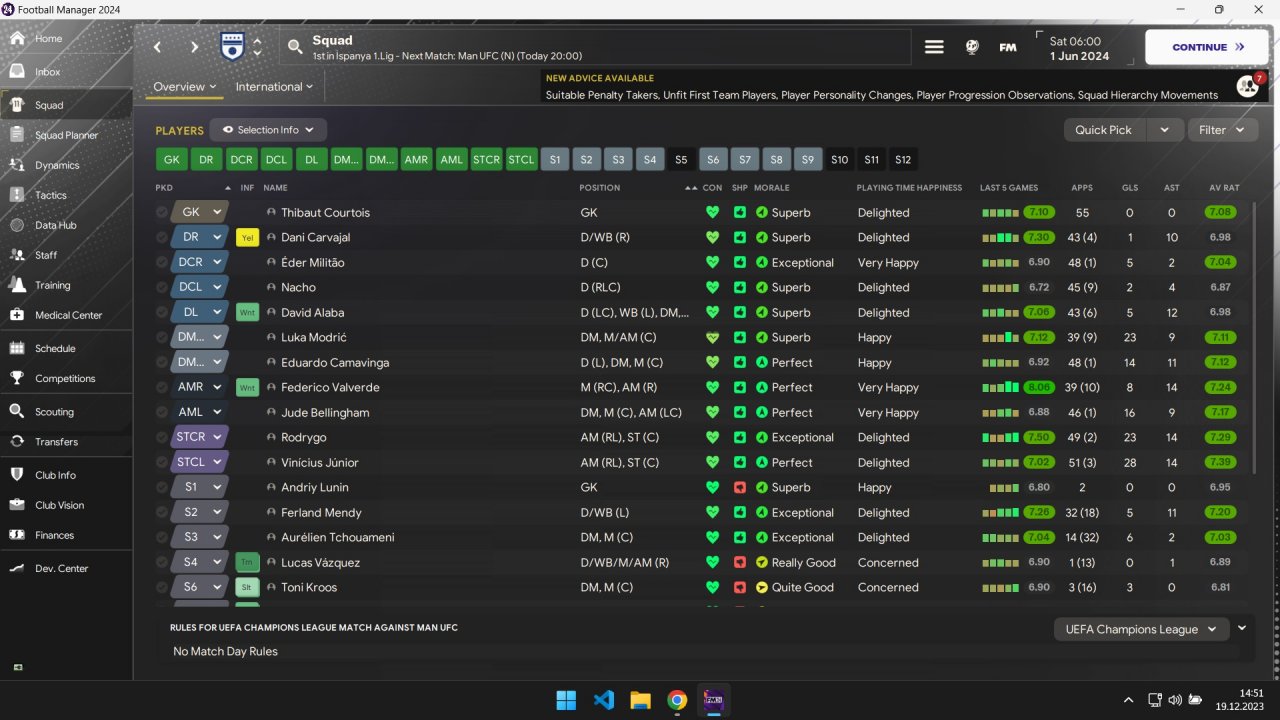1280x720 pixels.
Task: Open Visual Studio Code from the taskbar
Action: (x=603, y=700)
